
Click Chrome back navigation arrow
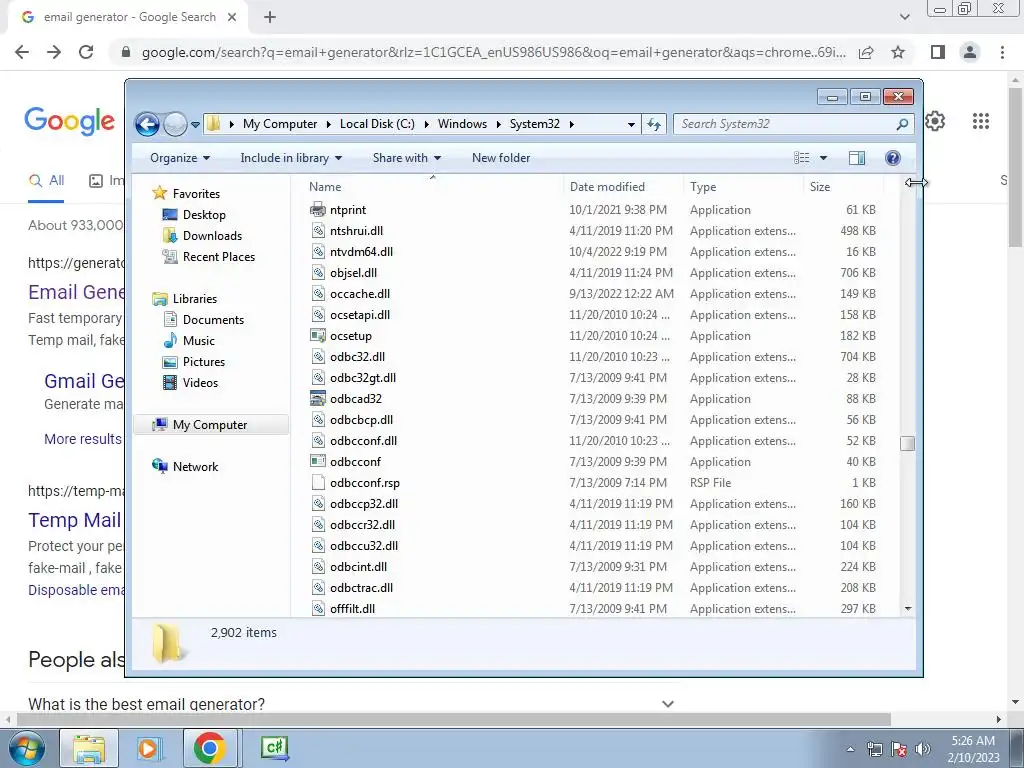[22, 52]
